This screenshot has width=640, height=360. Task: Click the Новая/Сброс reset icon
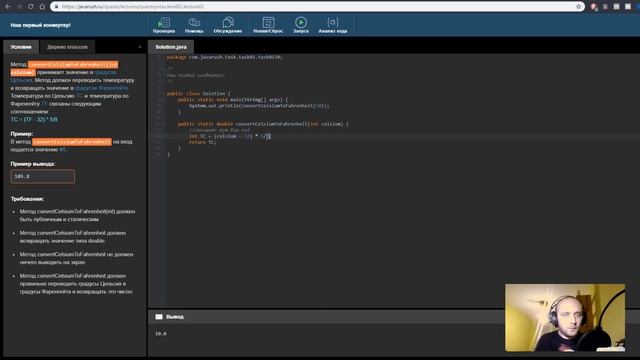tap(268, 25)
